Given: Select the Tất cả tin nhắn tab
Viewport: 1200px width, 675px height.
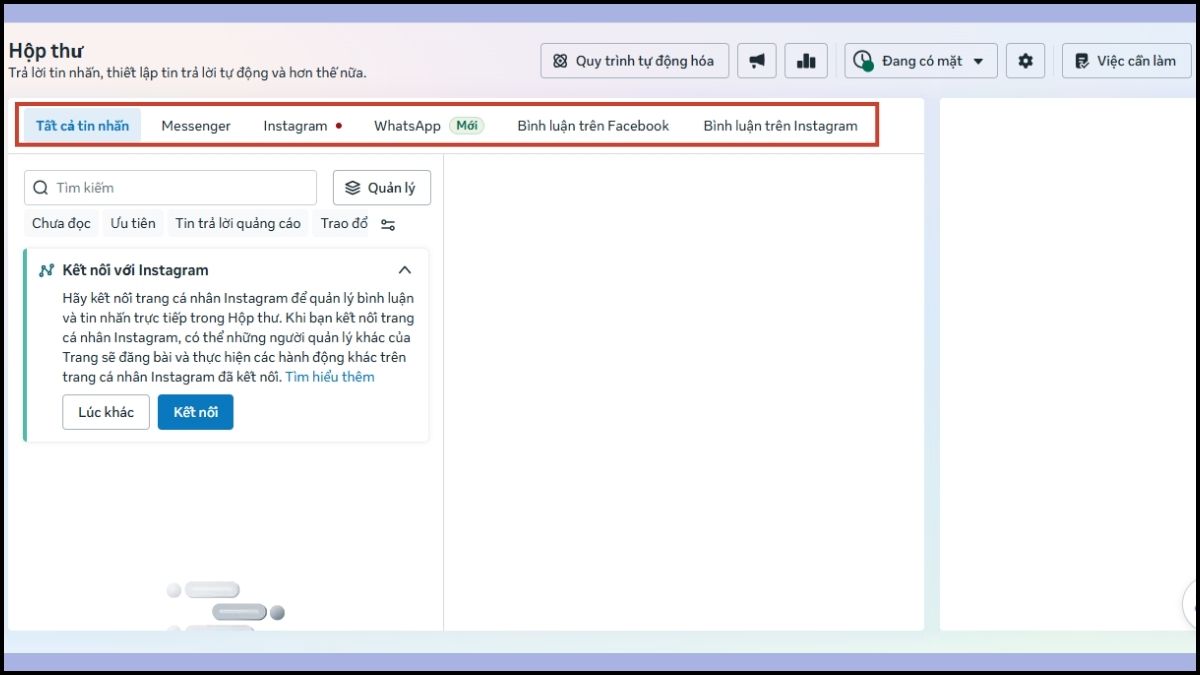Looking at the screenshot, I should tap(83, 126).
